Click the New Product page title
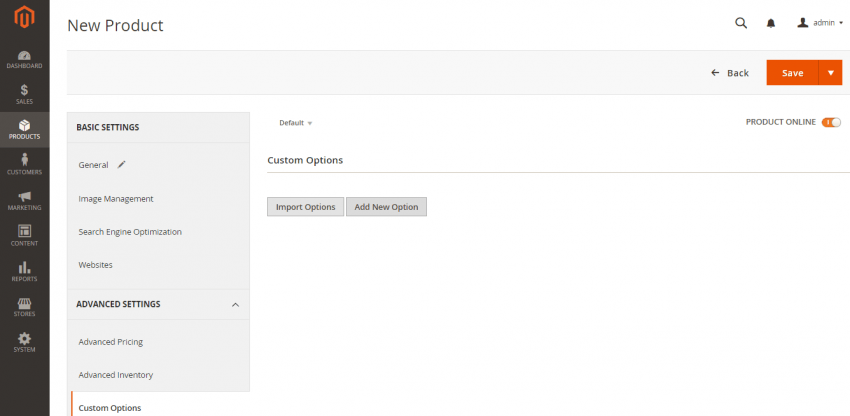Image resolution: width=850 pixels, height=416 pixels. 115,25
